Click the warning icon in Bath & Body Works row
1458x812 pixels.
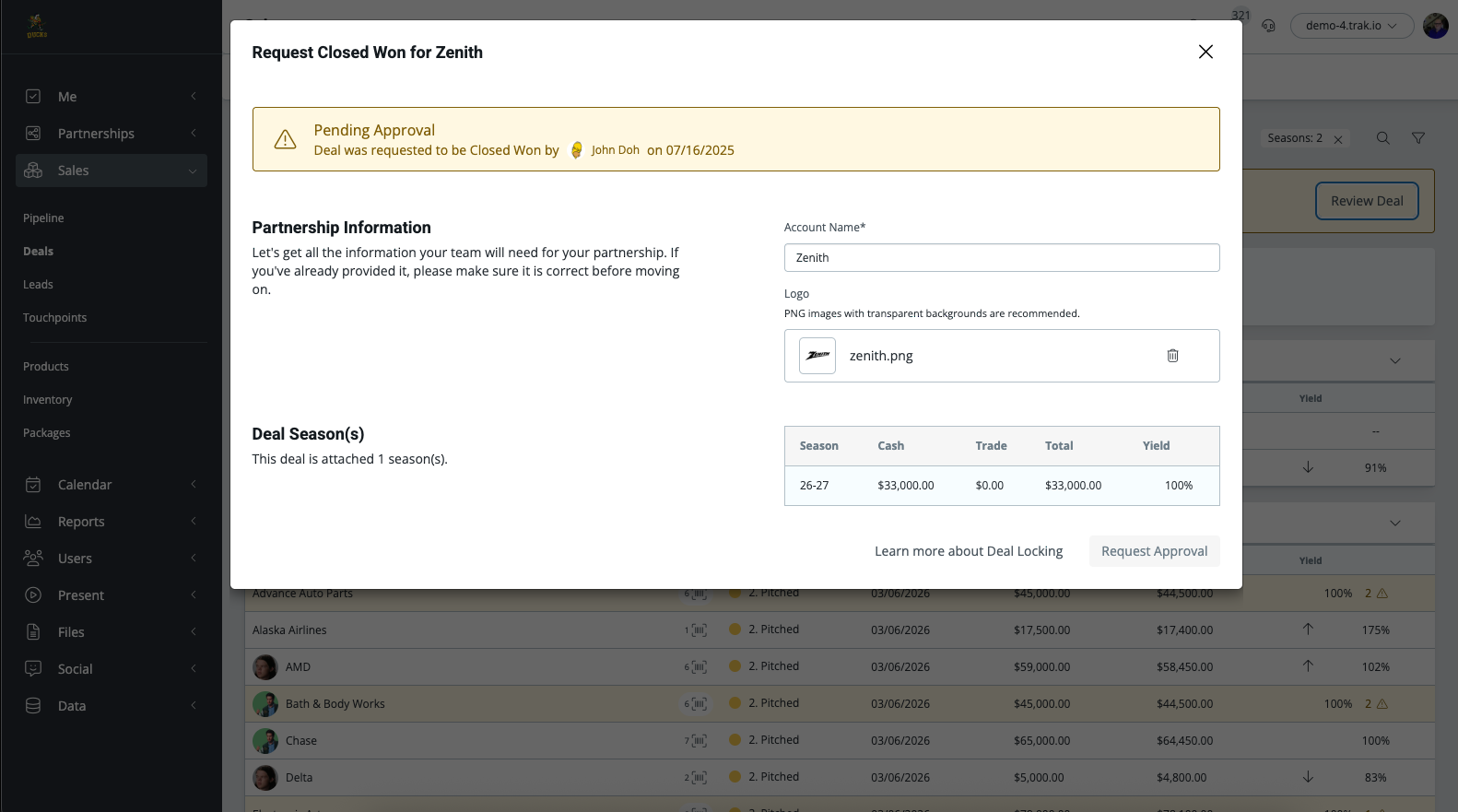tap(1382, 704)
